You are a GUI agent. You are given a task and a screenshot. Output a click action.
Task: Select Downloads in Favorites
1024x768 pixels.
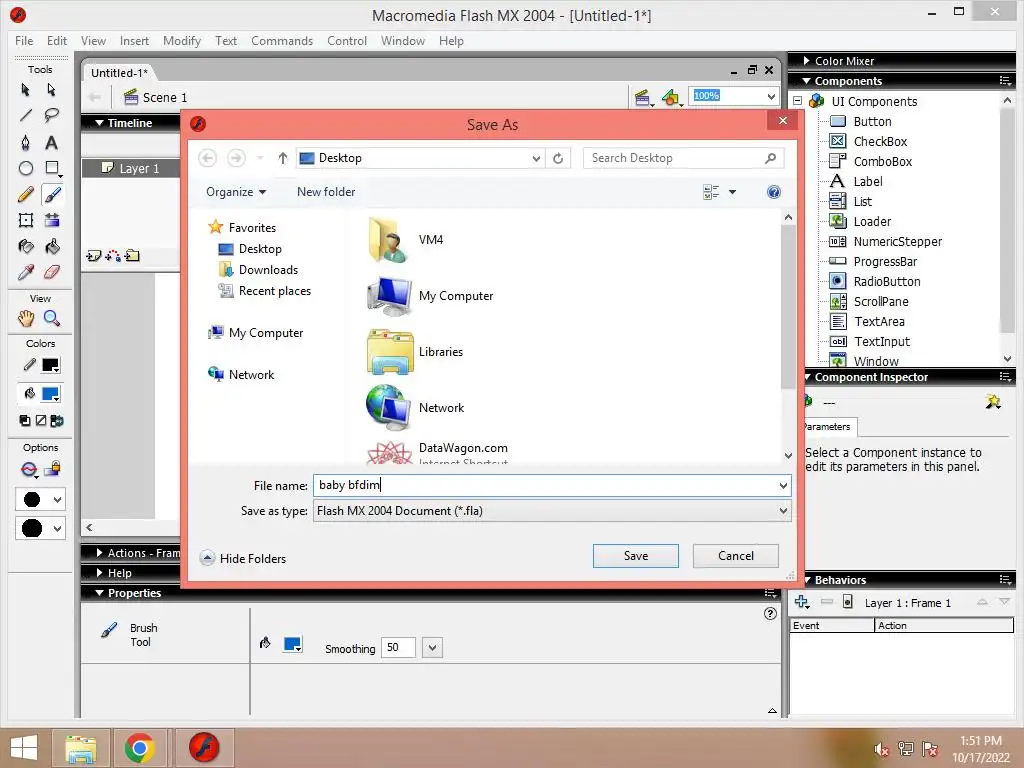point(268,270)
